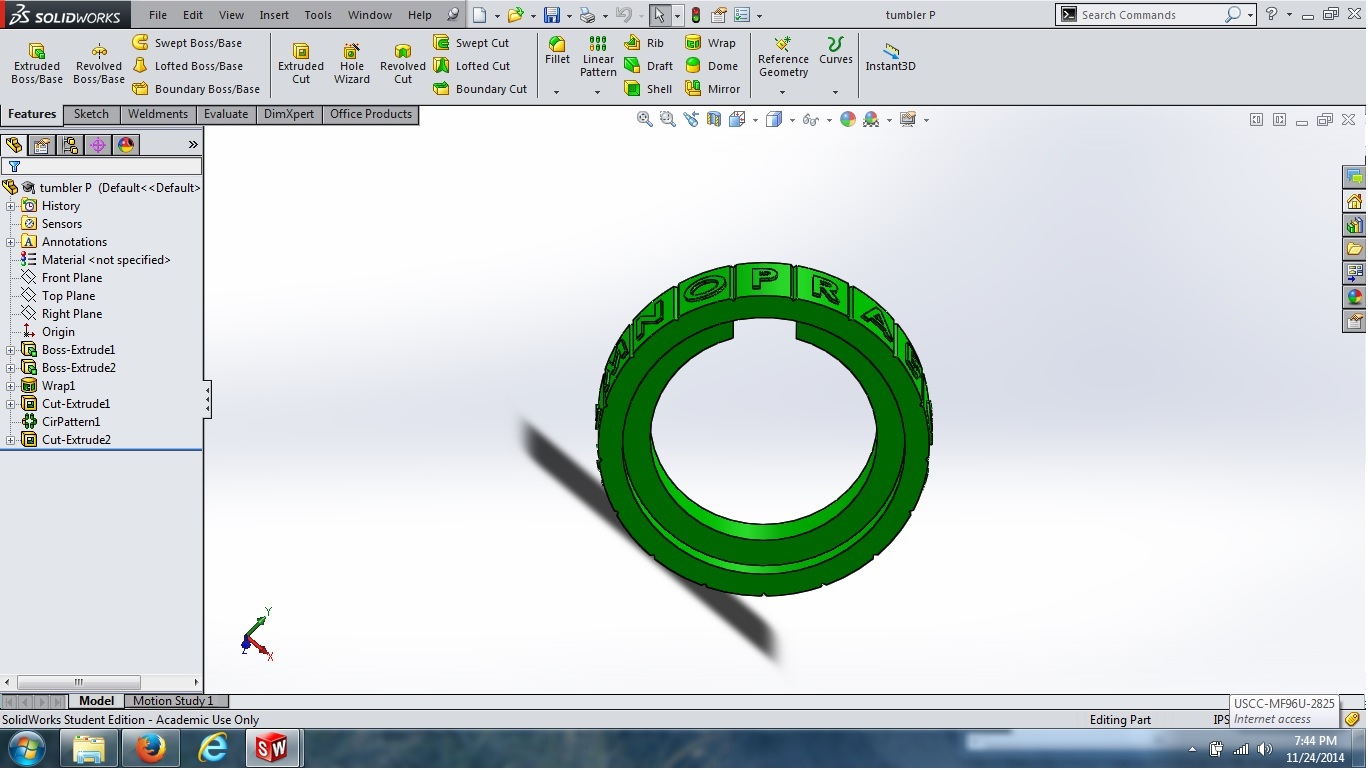Switch to the Weldments tab
Viewport: 1368px width, 770px height.
(157, 114)
